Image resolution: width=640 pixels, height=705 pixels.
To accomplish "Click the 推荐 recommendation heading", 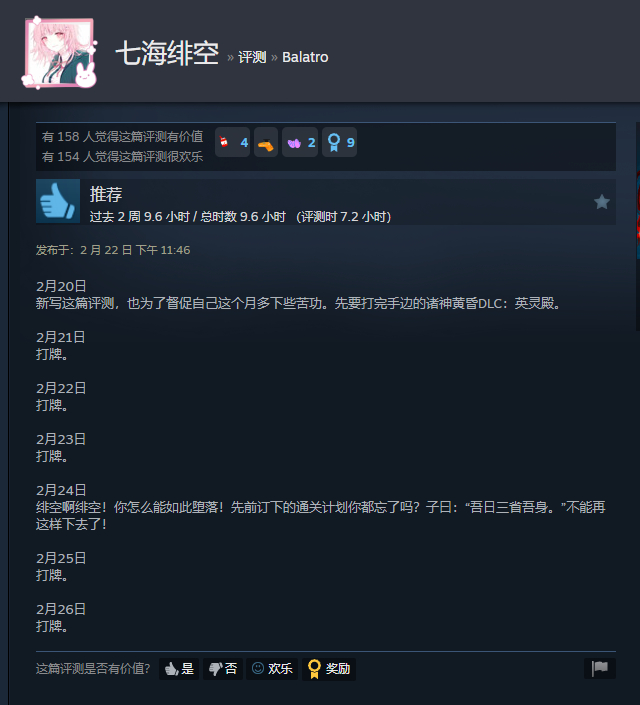I will [x=106, y=194].
